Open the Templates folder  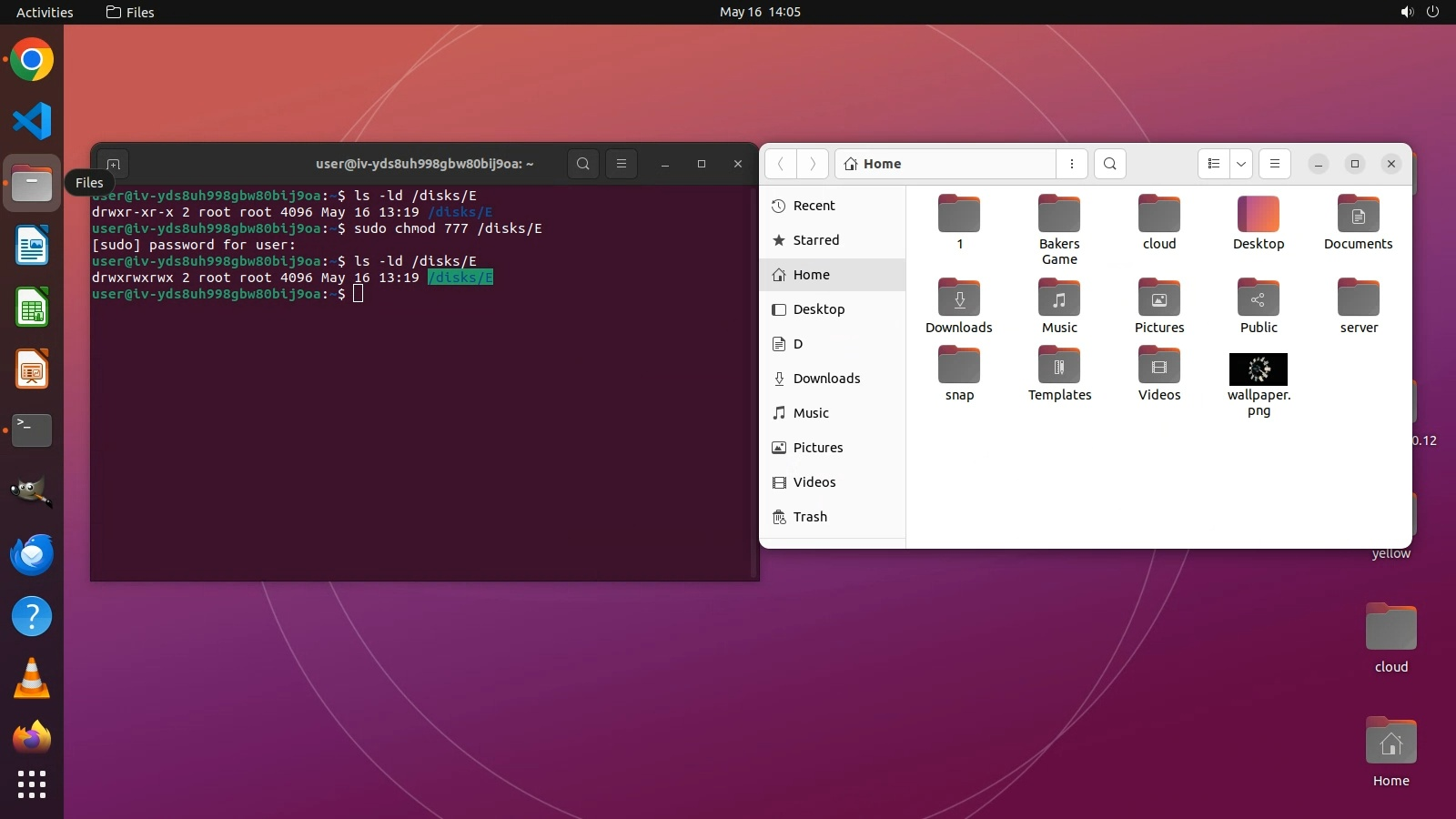click(x=1059, y=367)
